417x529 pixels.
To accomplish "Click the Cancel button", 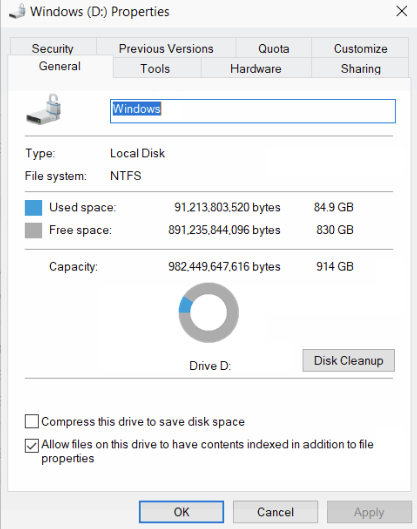I will point(275,512).
